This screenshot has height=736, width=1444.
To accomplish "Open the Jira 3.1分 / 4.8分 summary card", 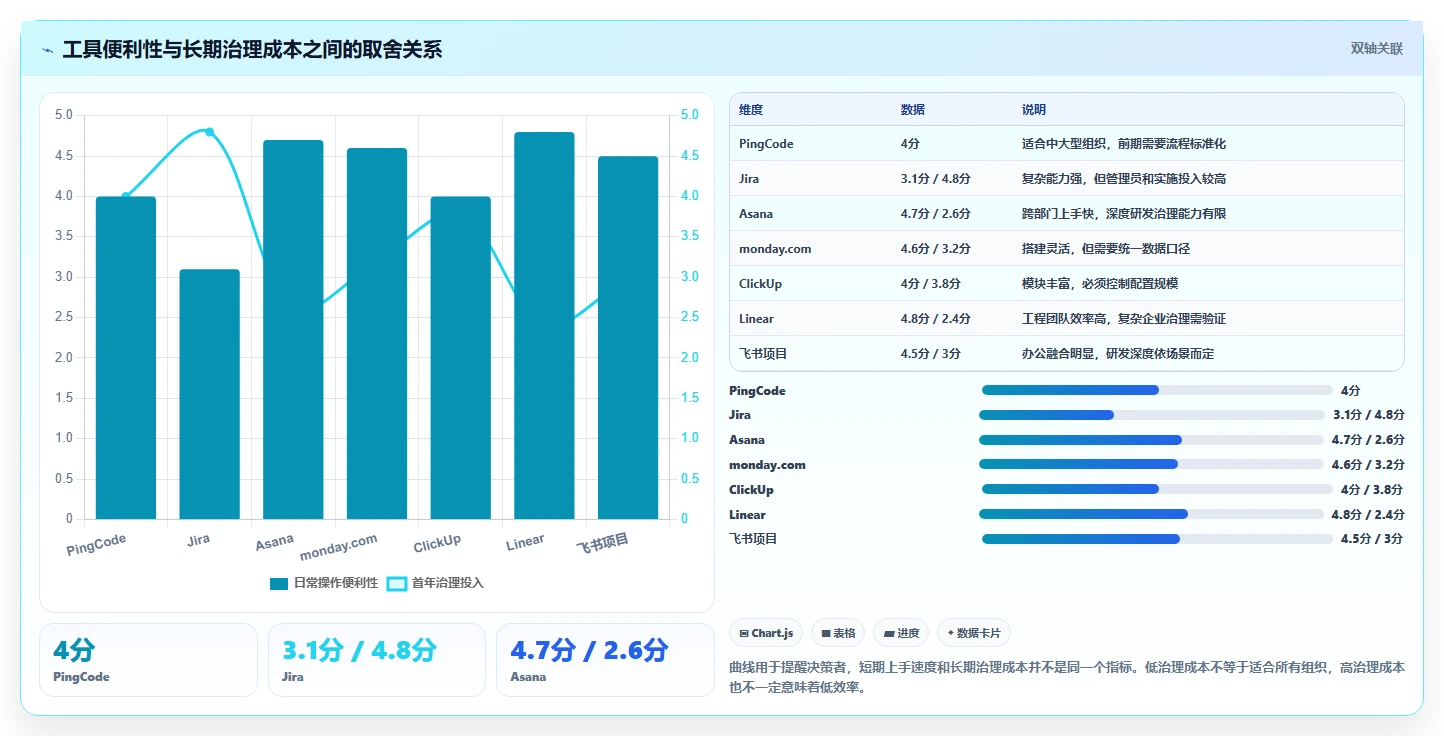I will tap(377, 660).
